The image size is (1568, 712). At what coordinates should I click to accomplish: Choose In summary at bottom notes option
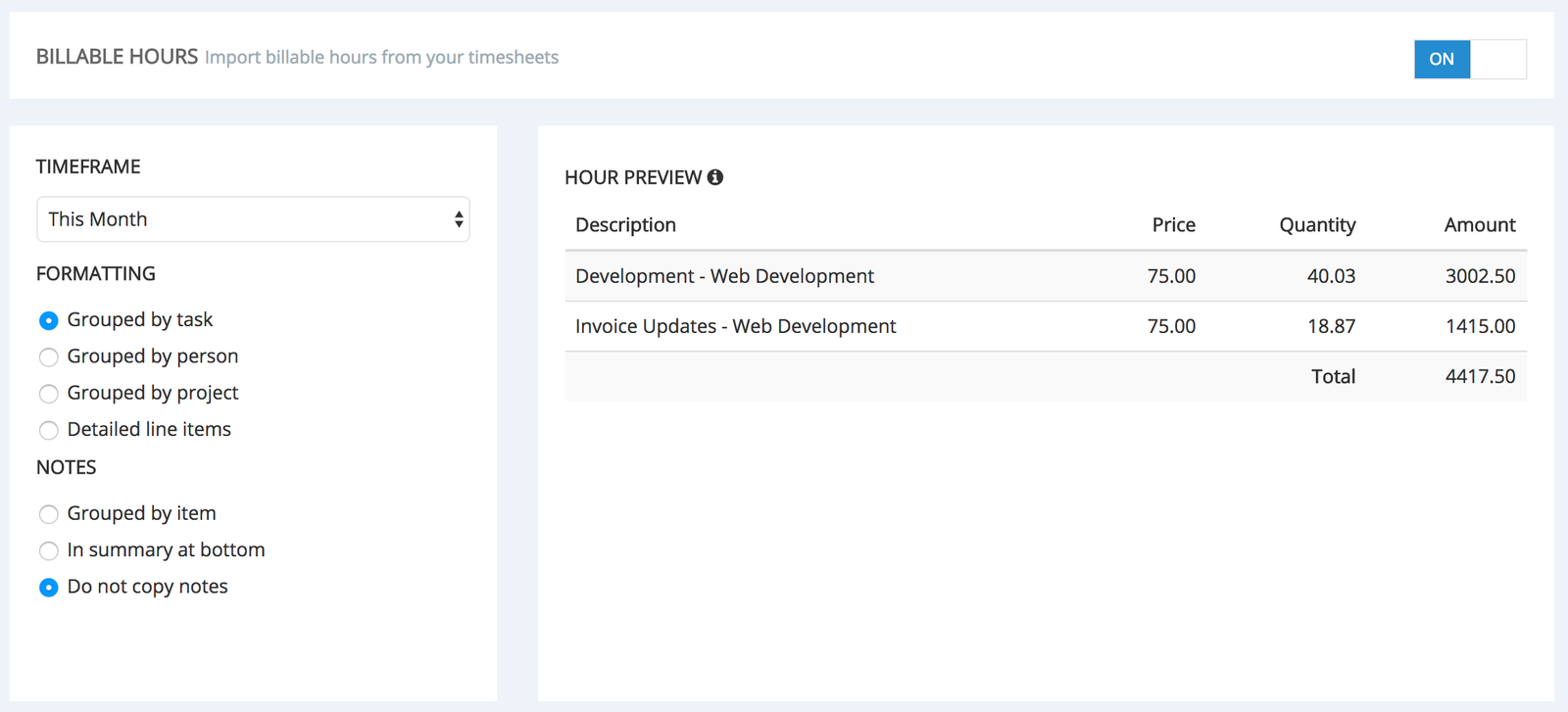(48, 550)
